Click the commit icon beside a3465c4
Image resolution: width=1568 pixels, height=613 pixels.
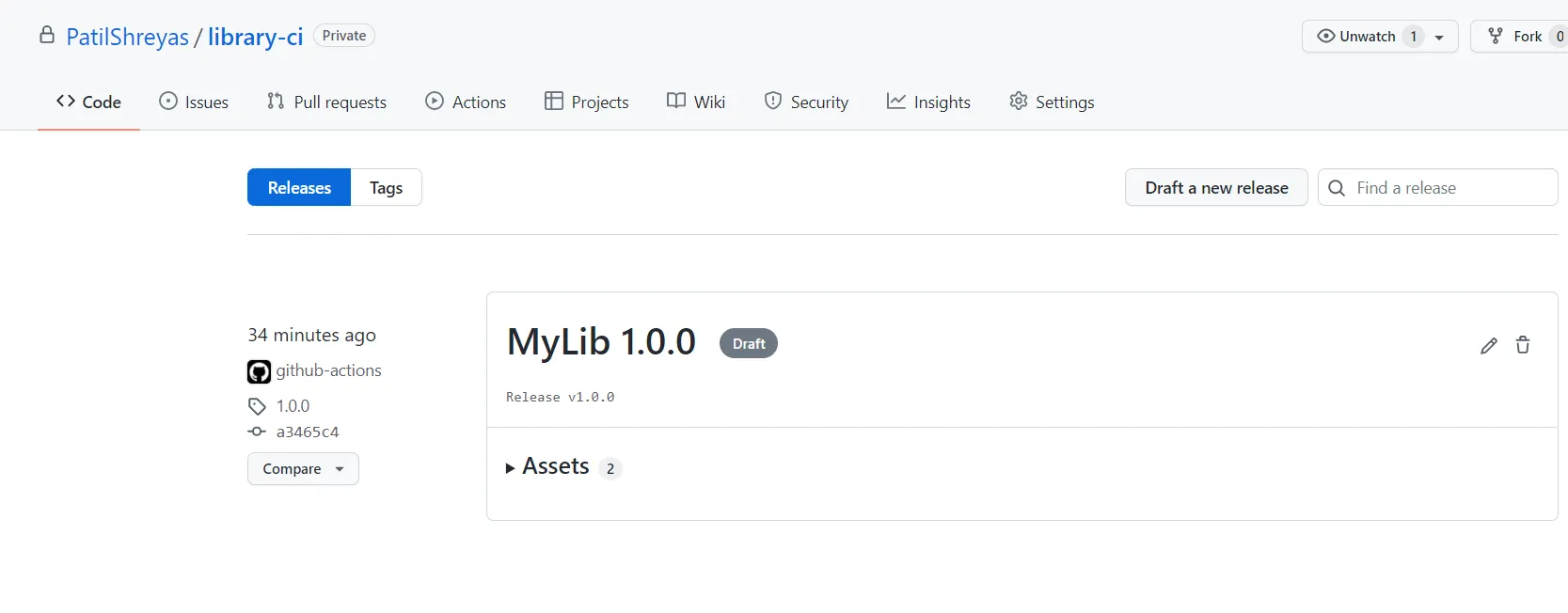tap(257, 432)
